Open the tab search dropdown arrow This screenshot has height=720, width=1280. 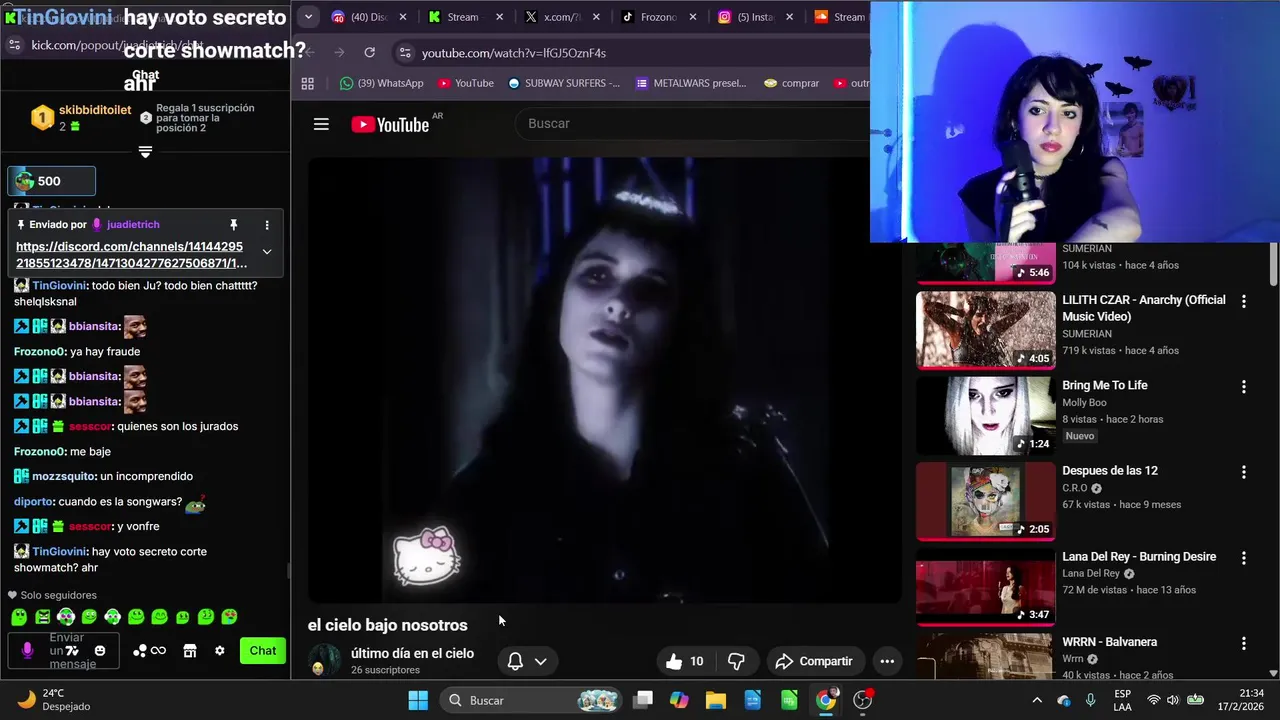coord(308,17)
